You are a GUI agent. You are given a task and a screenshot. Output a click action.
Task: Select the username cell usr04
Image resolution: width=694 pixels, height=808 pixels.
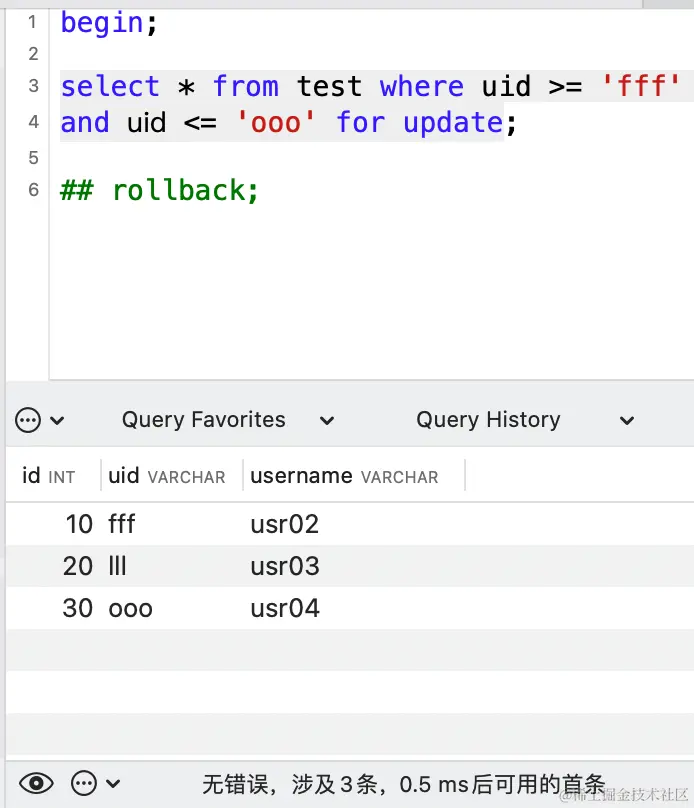point(285,608)
